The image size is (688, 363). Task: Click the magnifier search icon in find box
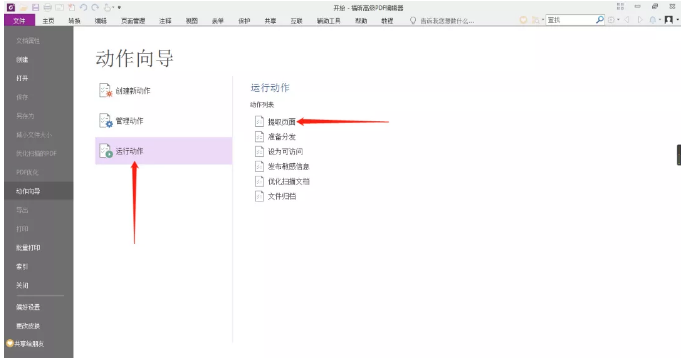(x=600, y=20)
